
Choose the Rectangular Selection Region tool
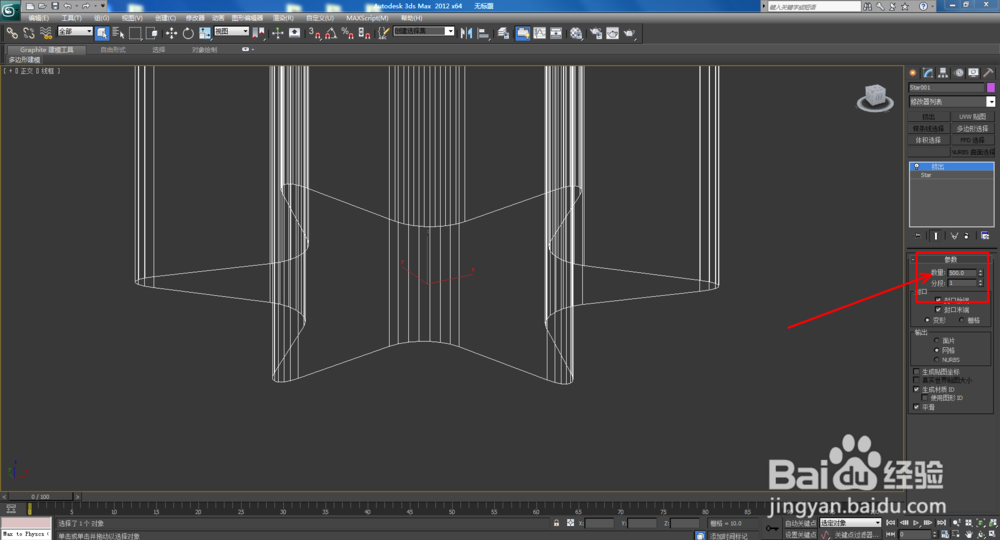pyautogui.click(x=135, y=33)
